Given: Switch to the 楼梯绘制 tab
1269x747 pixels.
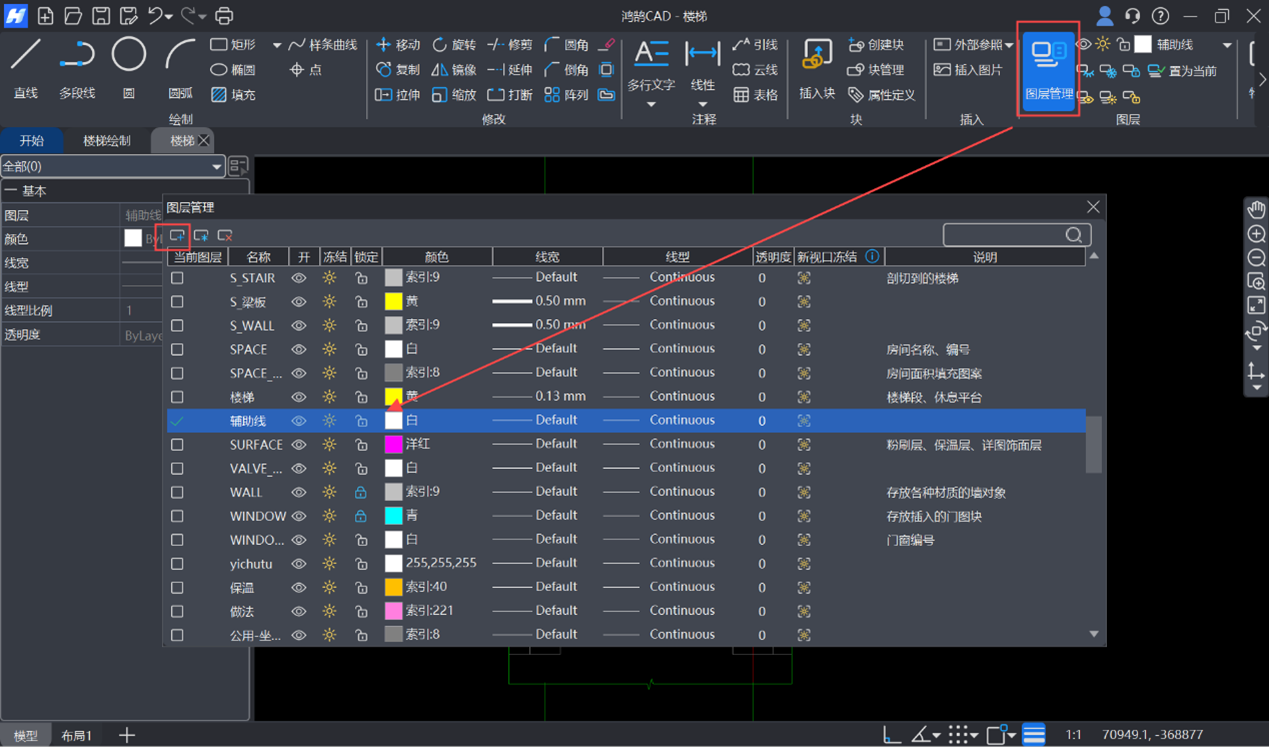Looking at the screenshot, I should pyautogui.click(x=106, y=141).
